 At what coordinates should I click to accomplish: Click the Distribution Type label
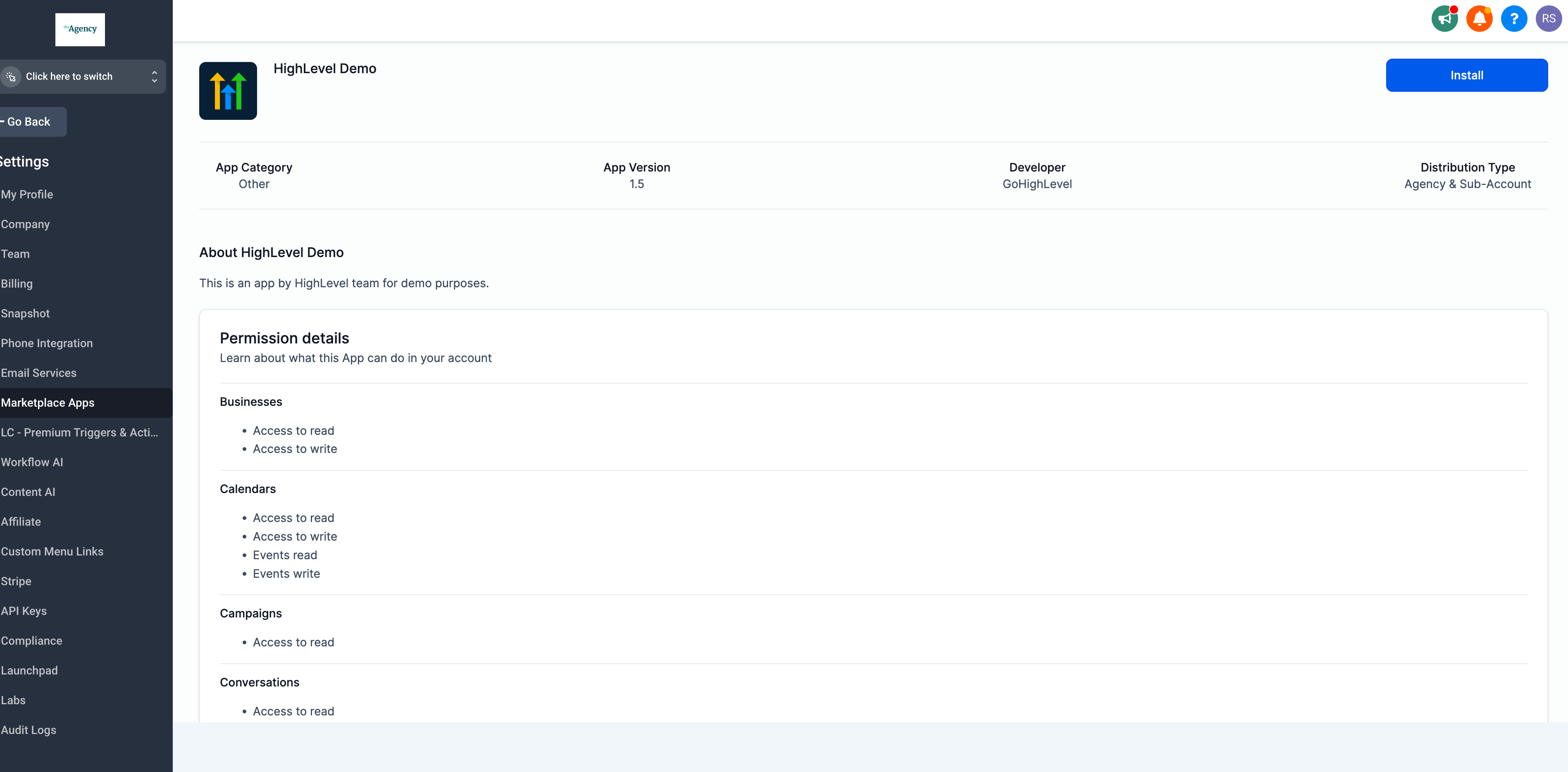(1467, 167)
